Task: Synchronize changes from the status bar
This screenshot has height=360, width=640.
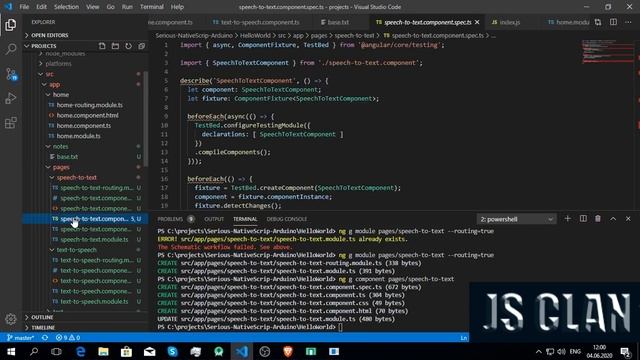Action: (x=45, y=338)
